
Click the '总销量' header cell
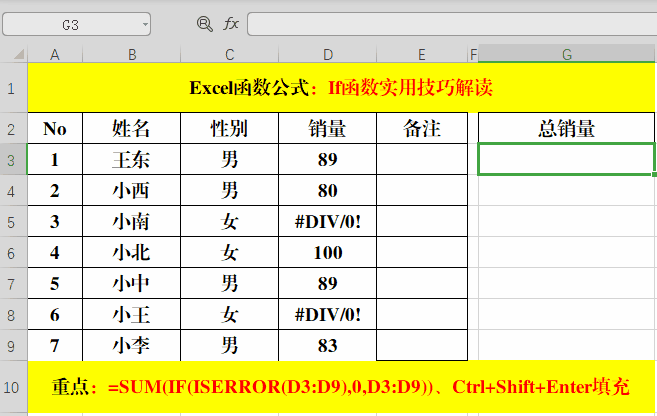pyautogui.click(x=566, y=128)
